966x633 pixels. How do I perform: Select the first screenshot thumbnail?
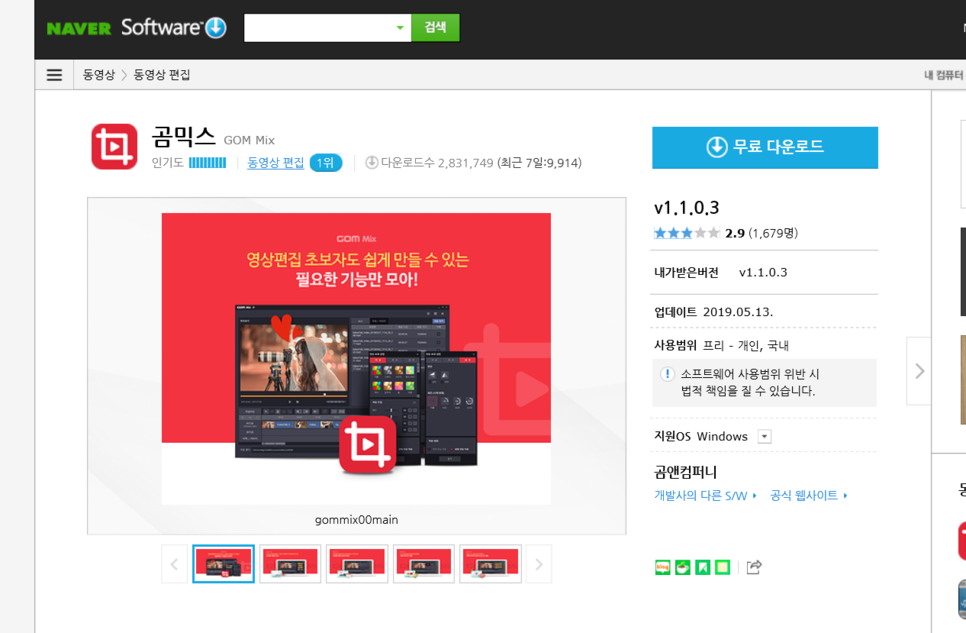[223, 564]
